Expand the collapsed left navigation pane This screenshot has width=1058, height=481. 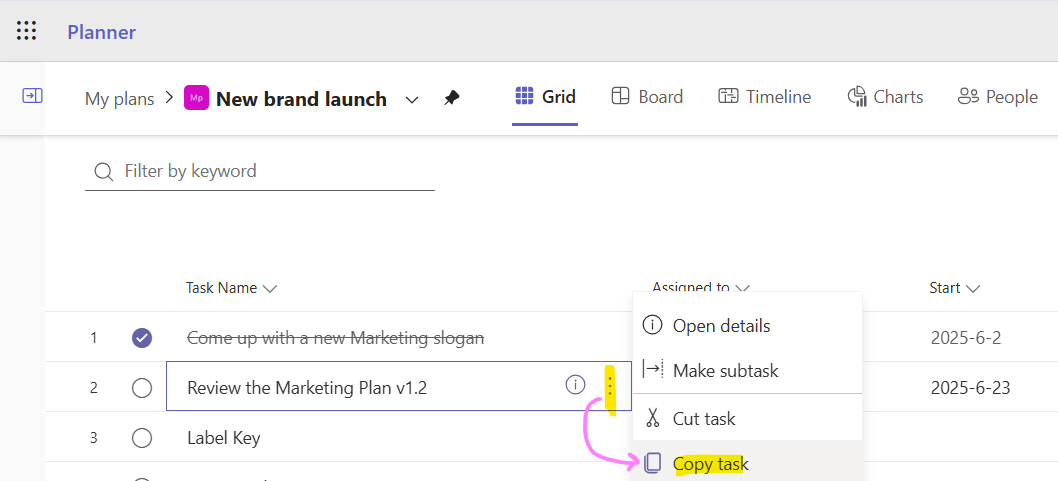[32, 96]
